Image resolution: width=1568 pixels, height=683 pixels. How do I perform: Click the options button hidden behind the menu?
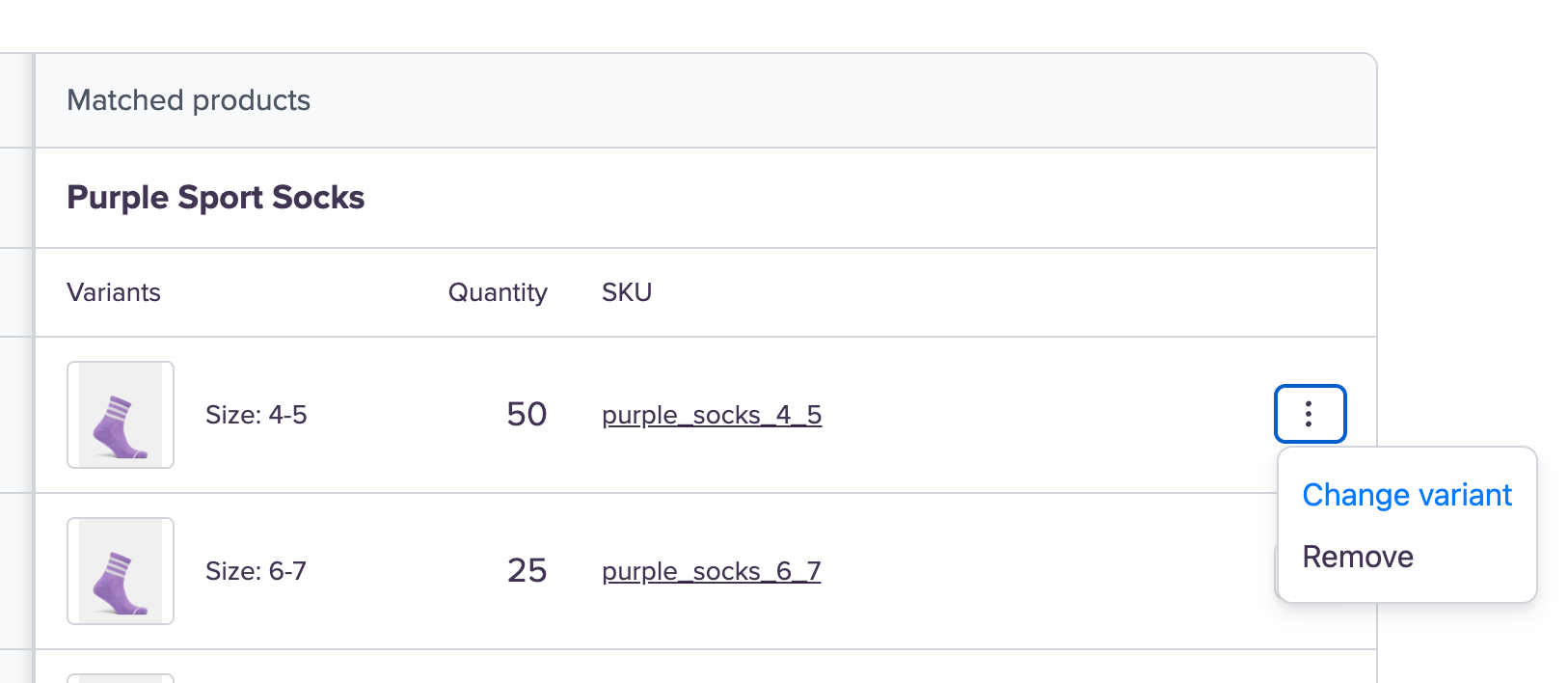point(1278,571)
